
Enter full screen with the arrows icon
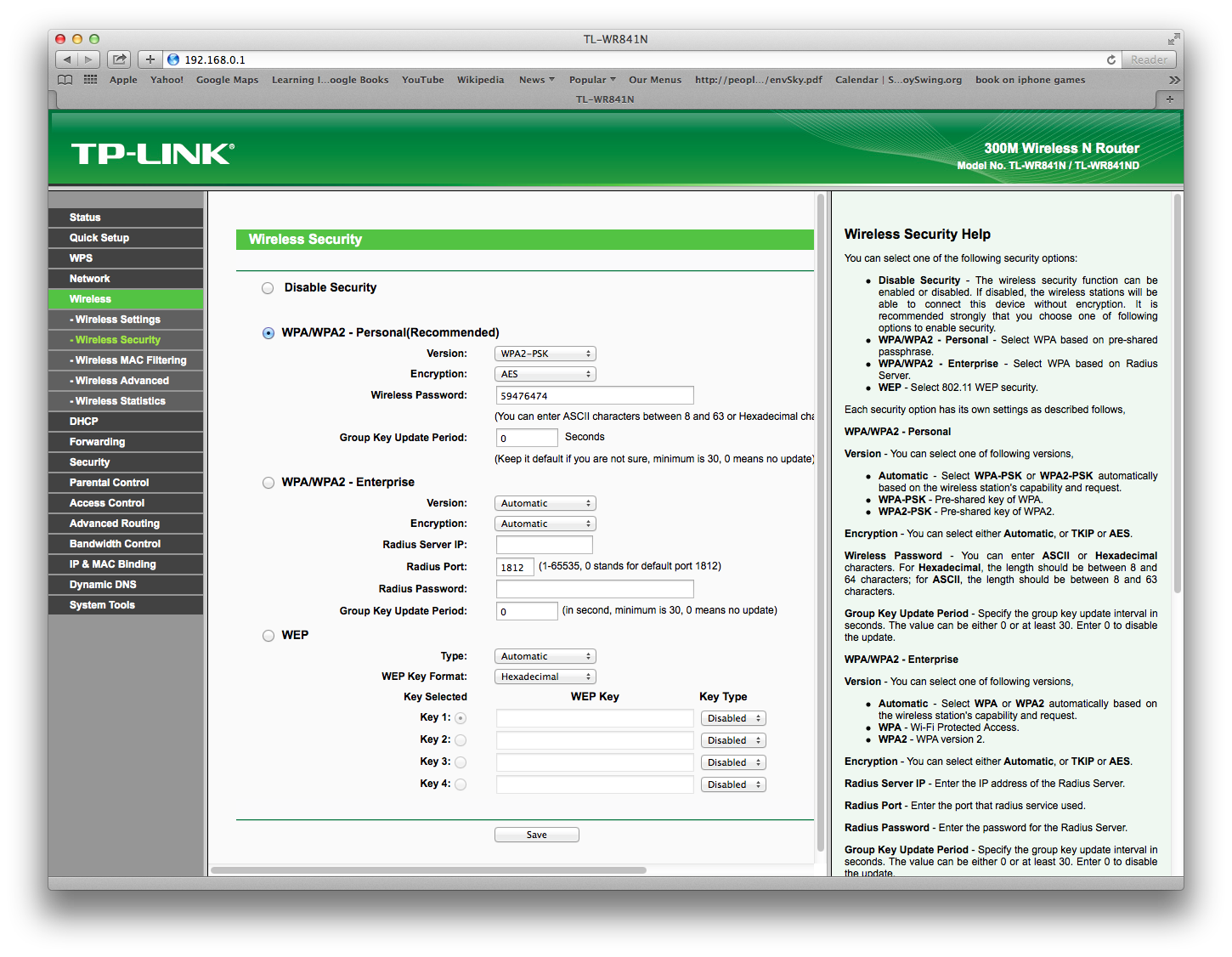(x=1173, y=39)
